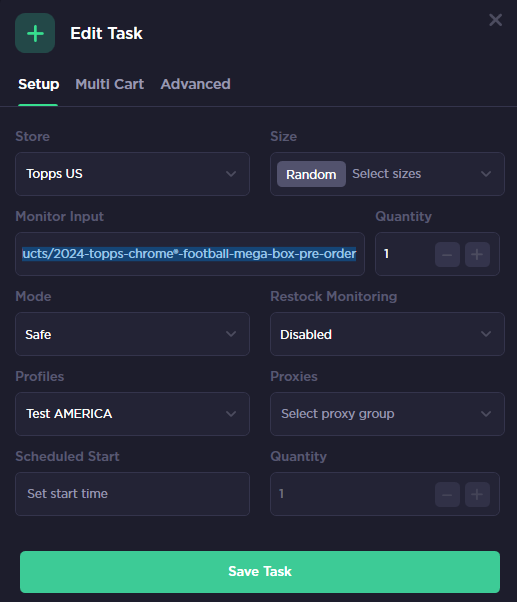The width and height of the screenshot is (517, 602).
Task: Open Profiles dropdown showing Test AMERICA
Action: pyautogui.click(x=132, y=414)
